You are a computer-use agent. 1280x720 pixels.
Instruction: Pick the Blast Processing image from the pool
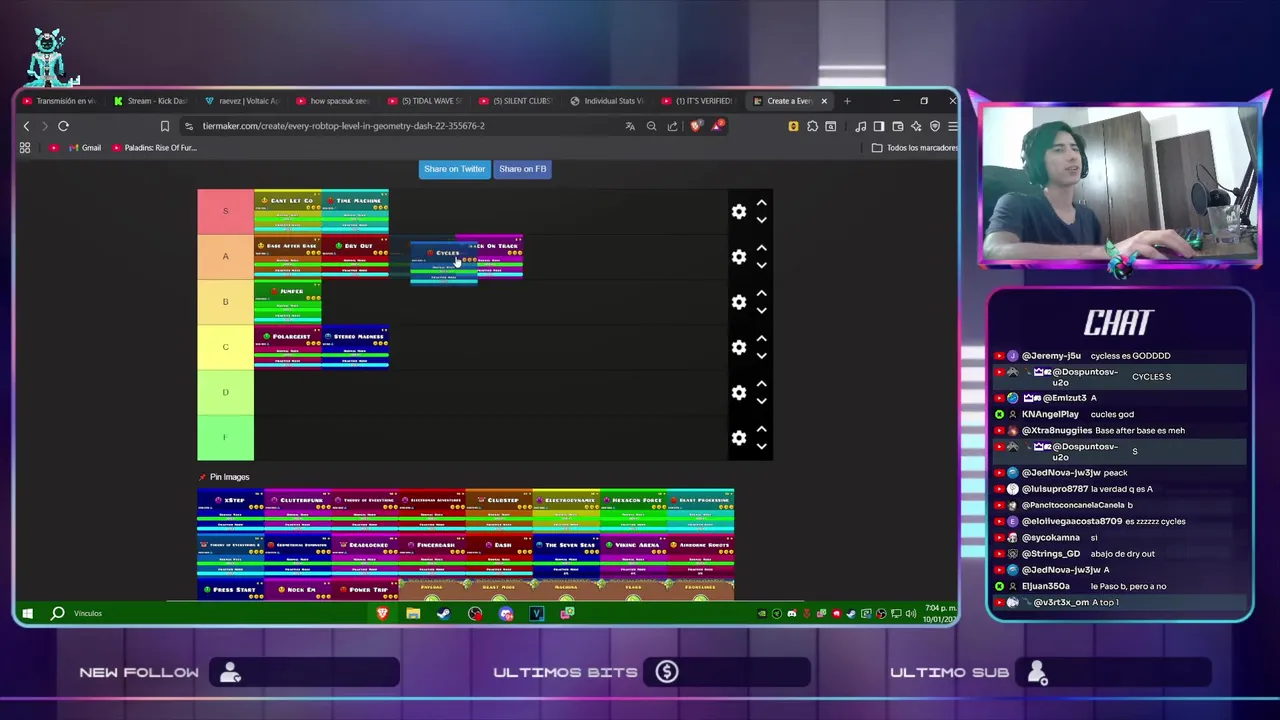click(x=700, y=510)
